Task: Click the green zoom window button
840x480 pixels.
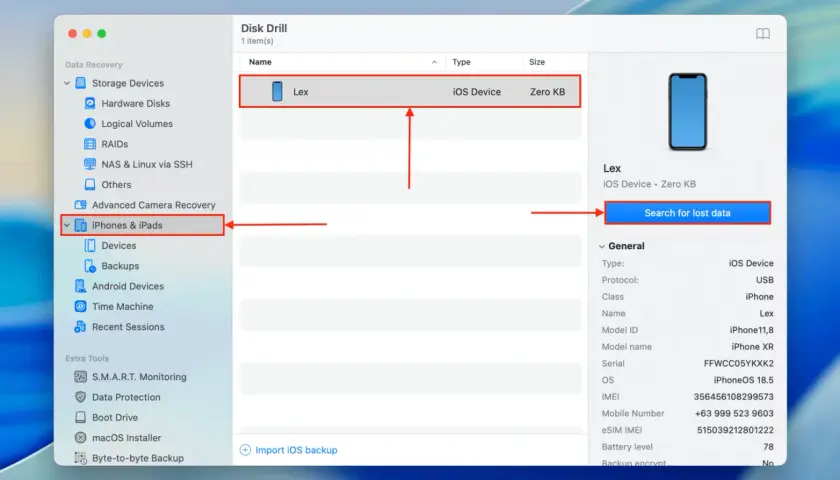Action: (x=102, y=34)
